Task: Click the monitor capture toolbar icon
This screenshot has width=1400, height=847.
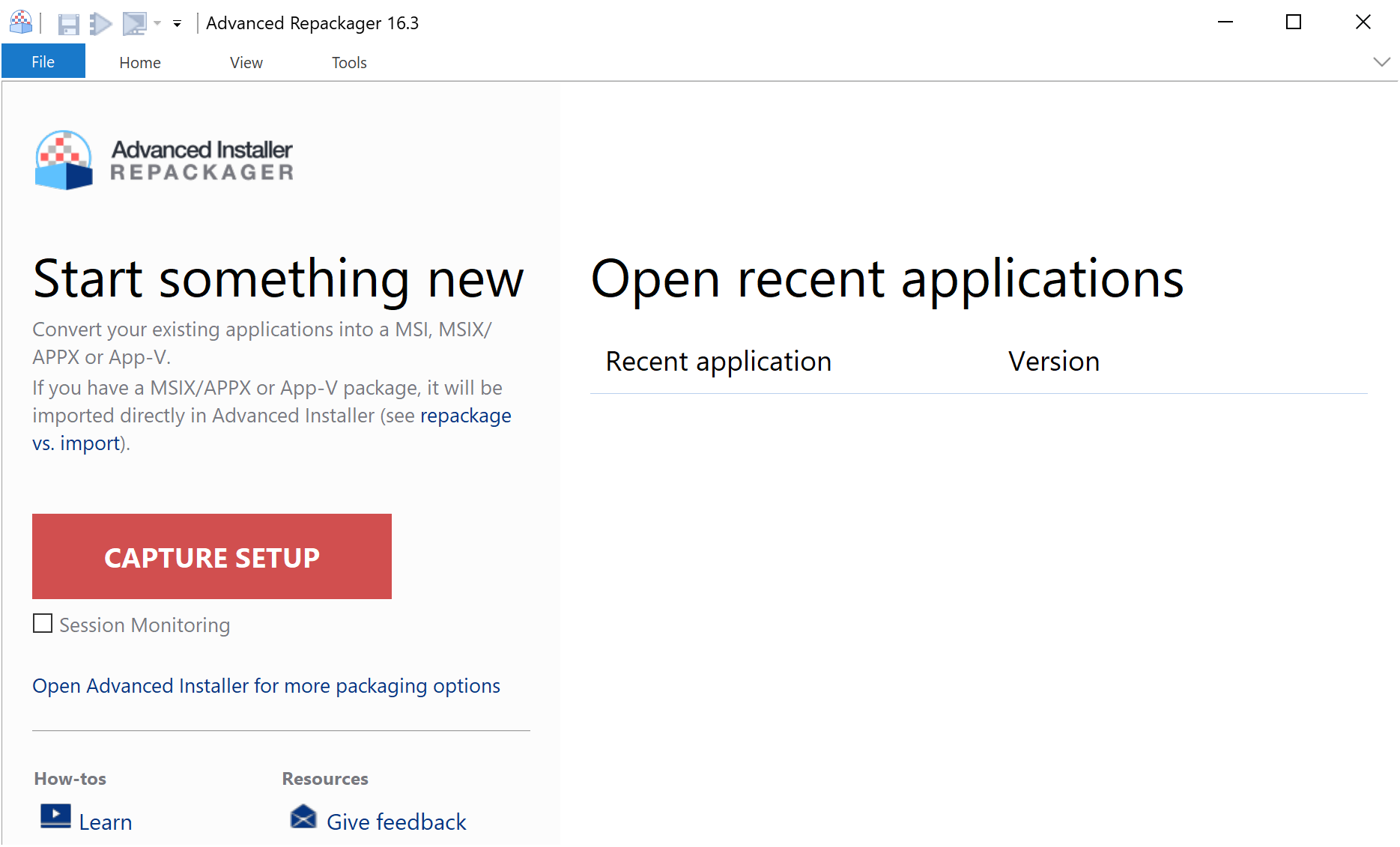Action: pyautogui.click(x=135, y=24)
